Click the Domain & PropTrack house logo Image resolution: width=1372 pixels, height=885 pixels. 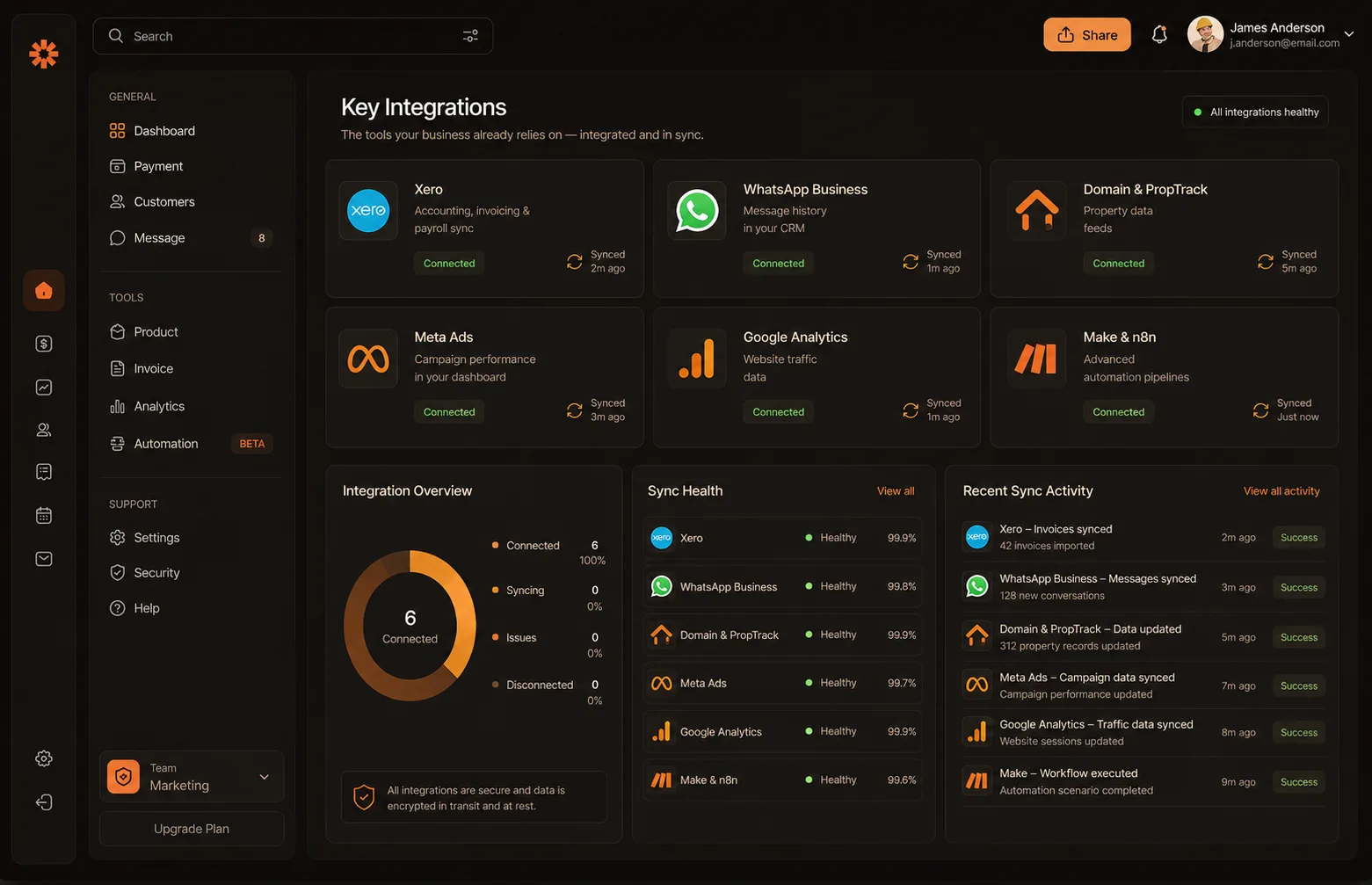coord(1036,211)
